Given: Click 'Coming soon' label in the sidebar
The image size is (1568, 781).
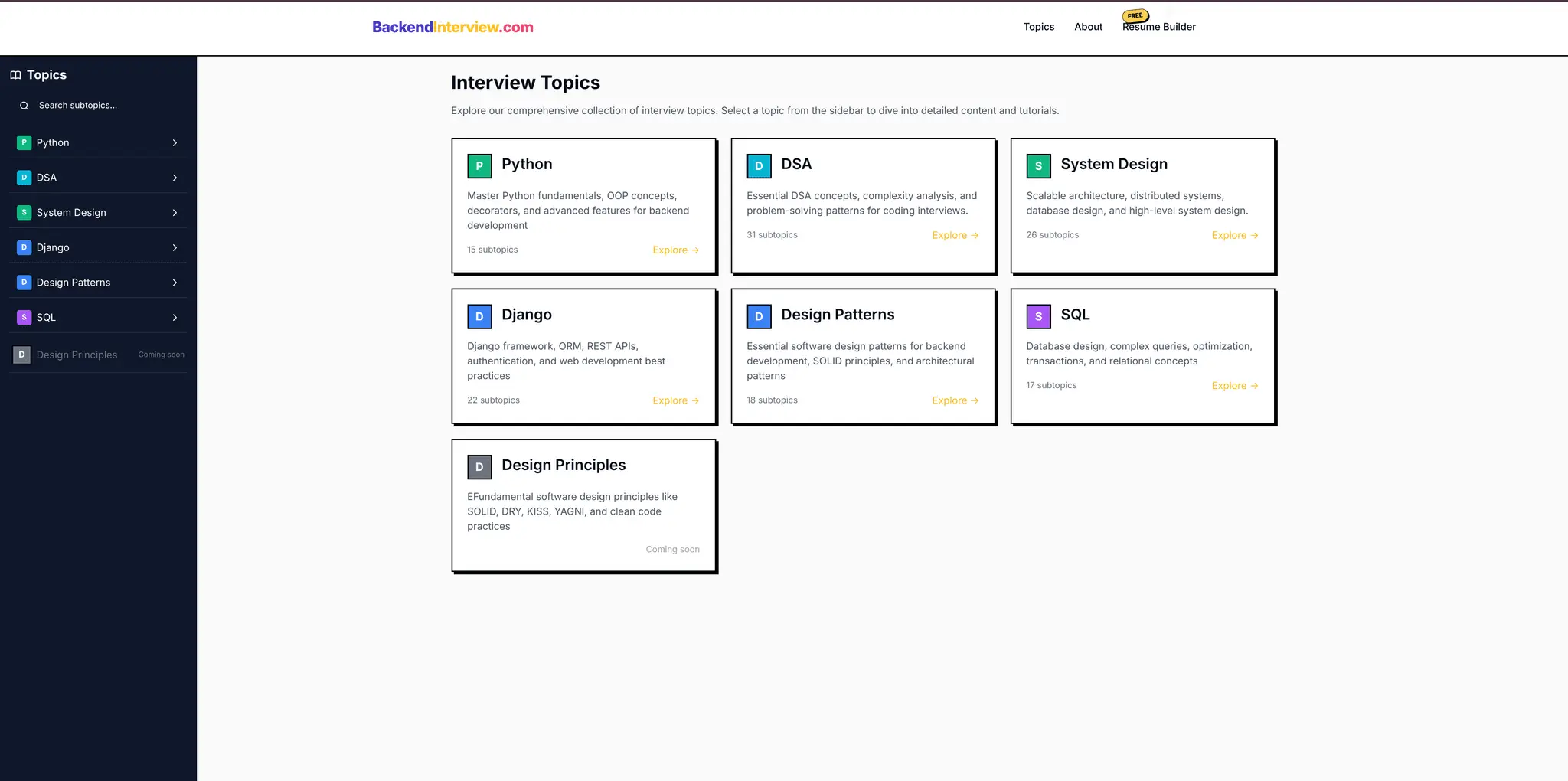Looking at the screenshot, I should (161, 355).
